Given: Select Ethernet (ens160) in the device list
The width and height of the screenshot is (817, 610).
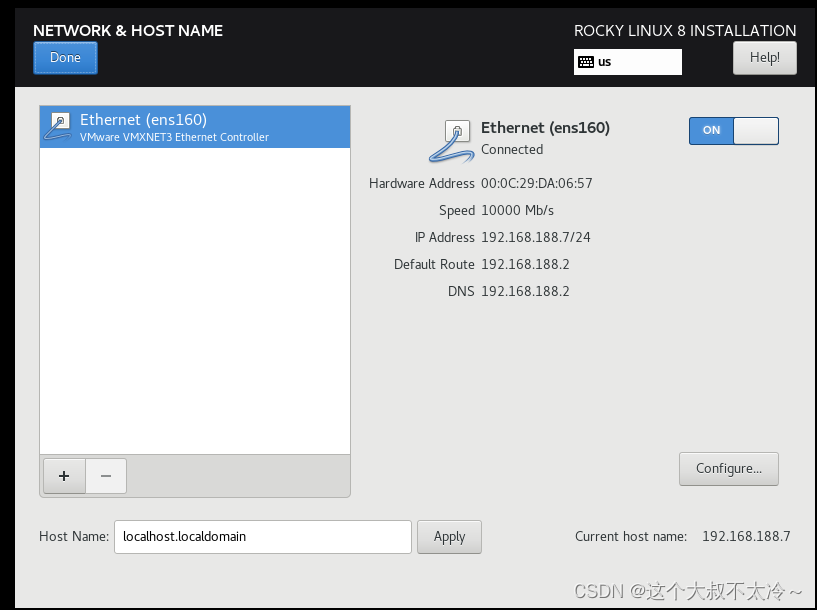Looking at the screenshot, I should pos(195,127).
